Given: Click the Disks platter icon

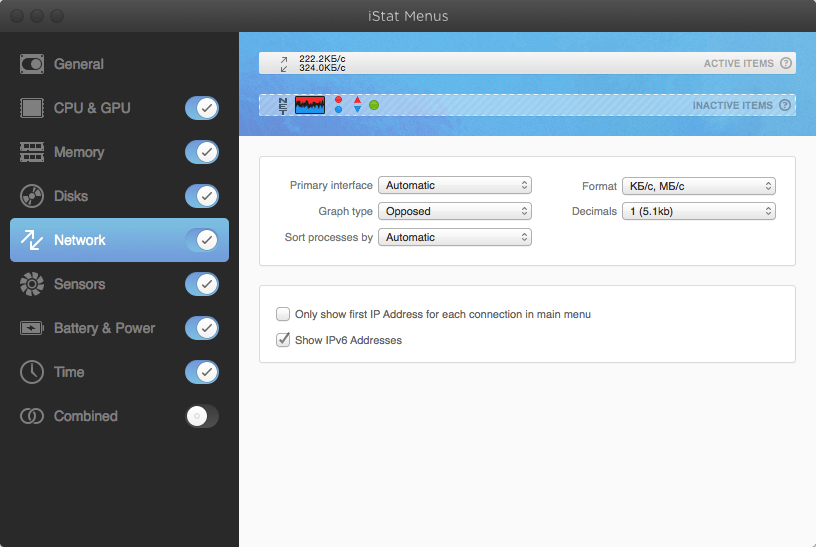Looking at the screenshot, I should (x=32, y=196).
